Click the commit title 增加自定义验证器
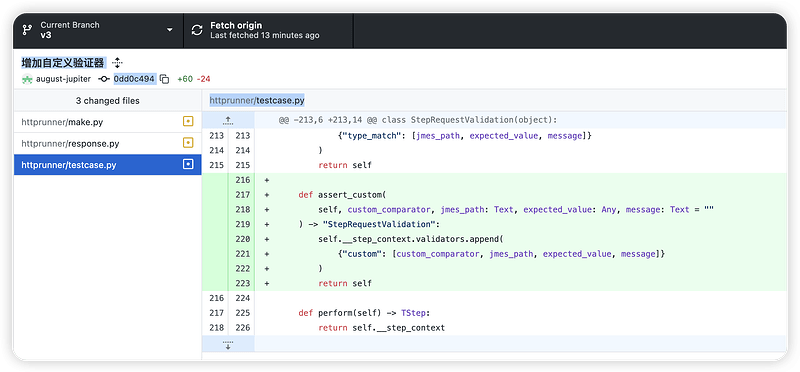 point(63,63)
